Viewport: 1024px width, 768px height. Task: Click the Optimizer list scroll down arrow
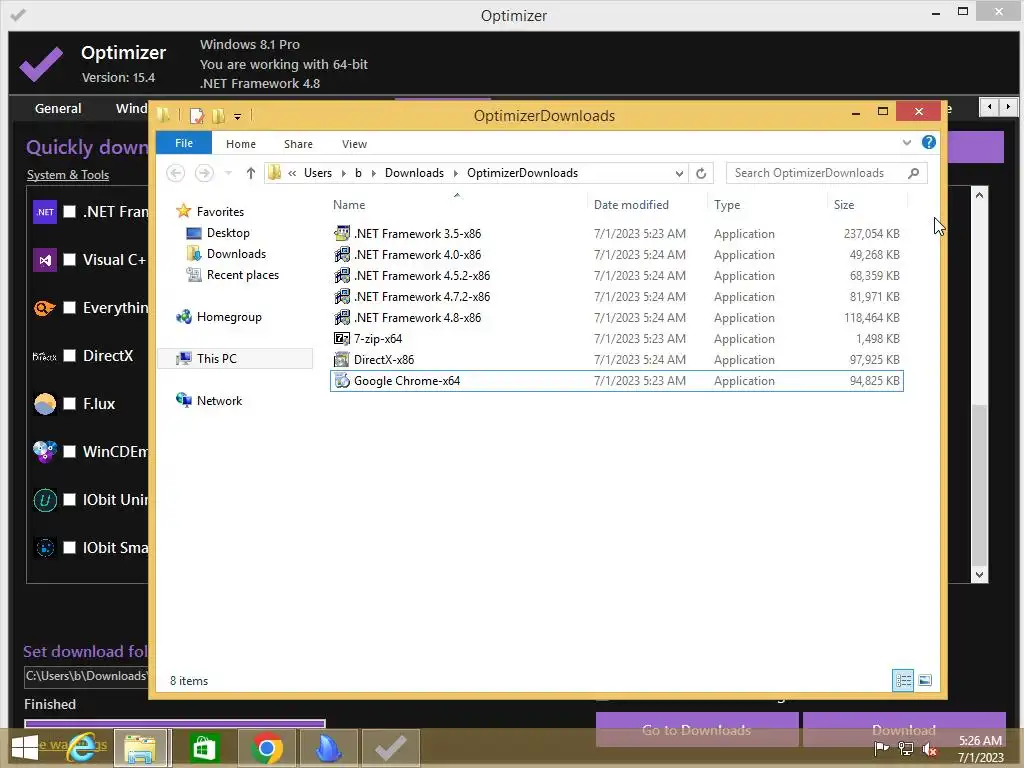(979, 575)
